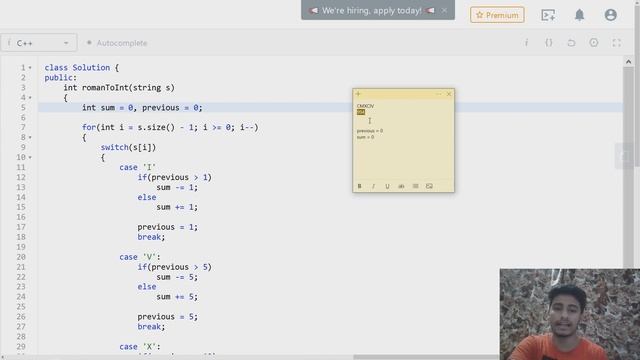Show the editor info icon
This screenshot has width=640, height=360.
tap(526, 42)
